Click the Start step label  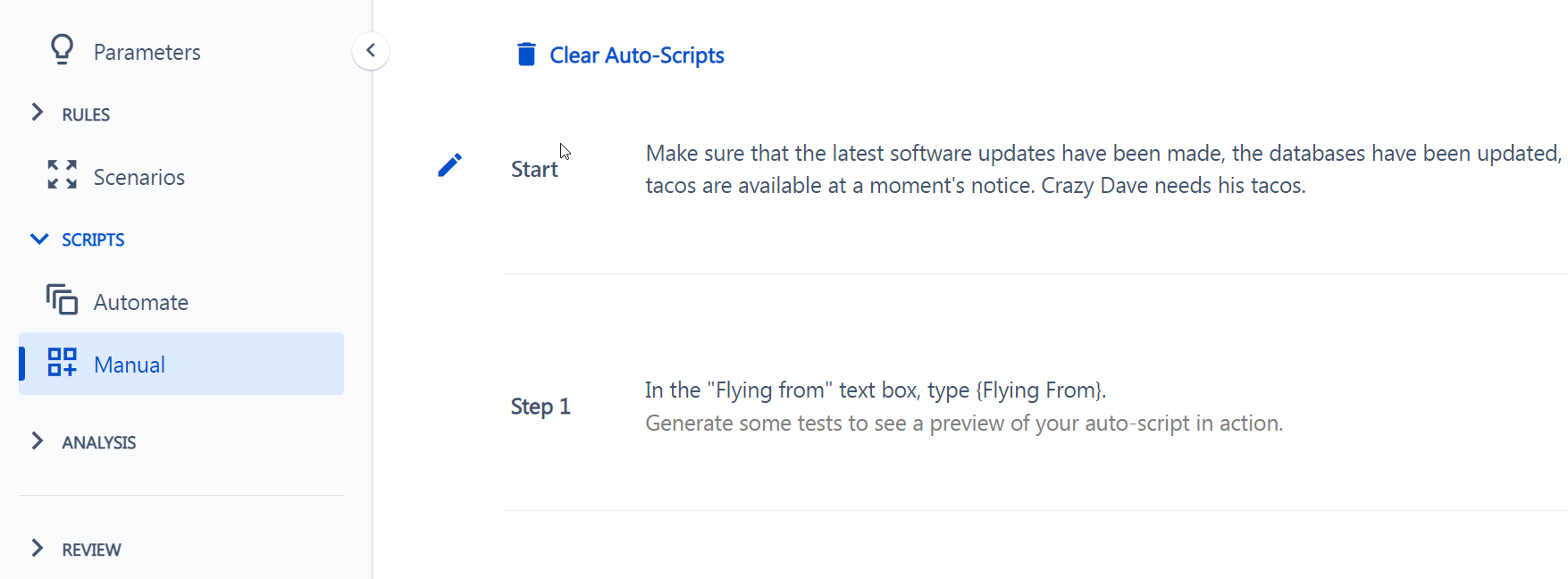(x=534, y=169)
